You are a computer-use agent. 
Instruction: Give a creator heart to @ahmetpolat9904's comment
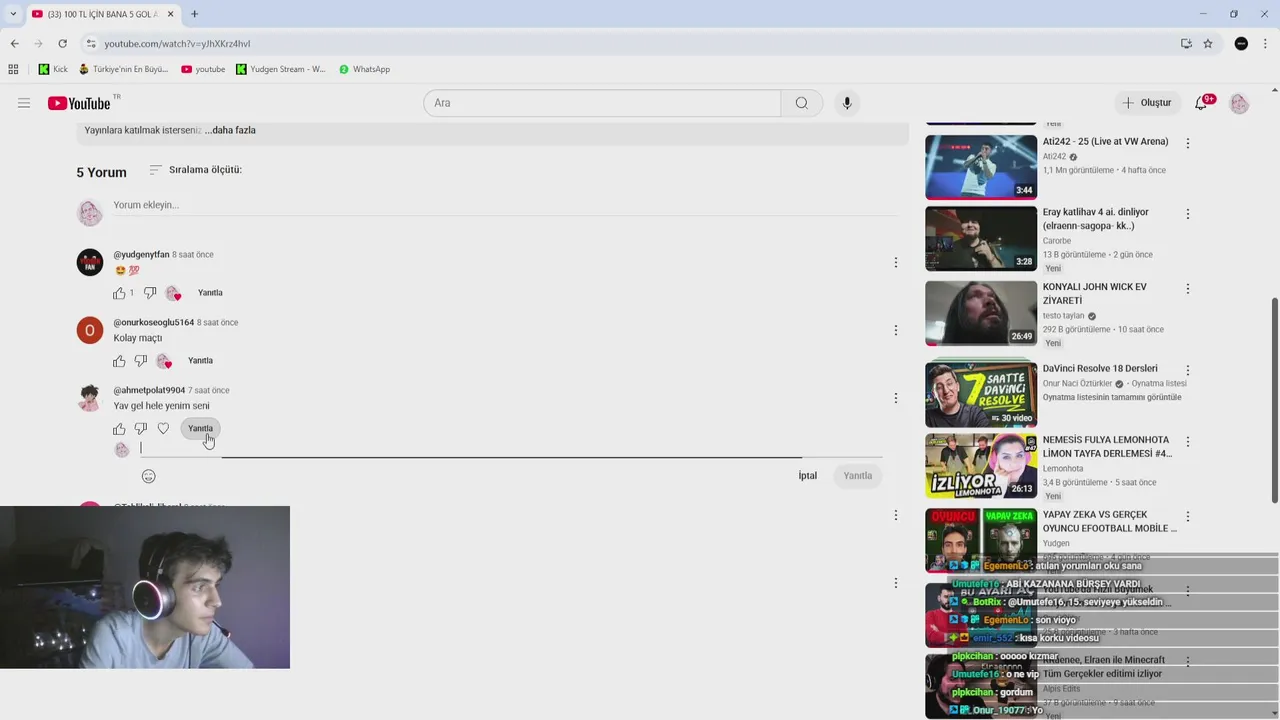(163, 429)
